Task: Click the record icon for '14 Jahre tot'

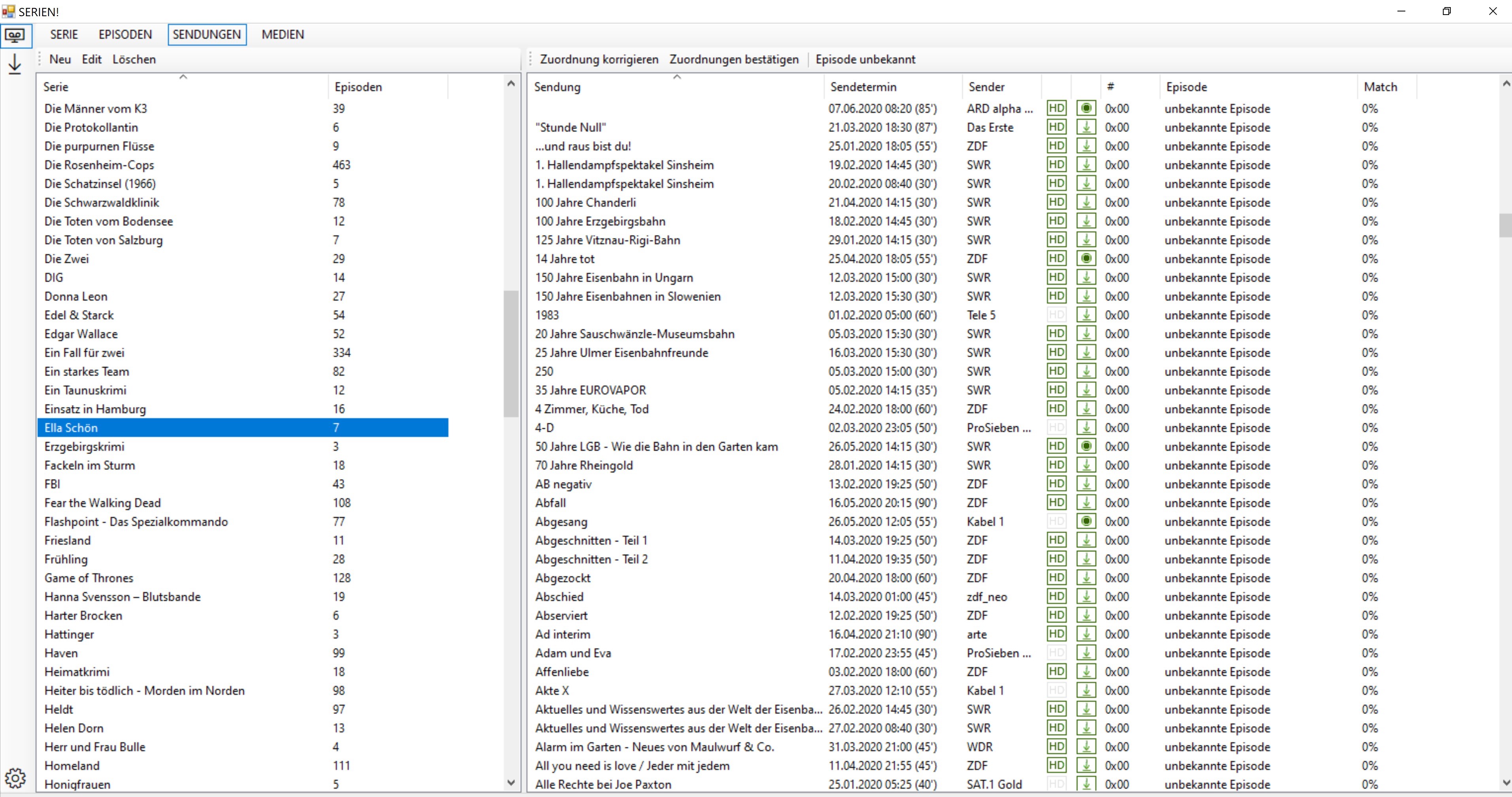Action: click(x=1086, y=258)
